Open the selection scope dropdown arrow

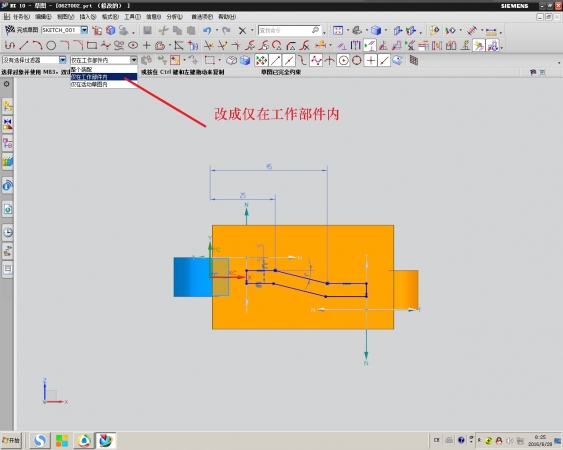[x=134, y=60]
